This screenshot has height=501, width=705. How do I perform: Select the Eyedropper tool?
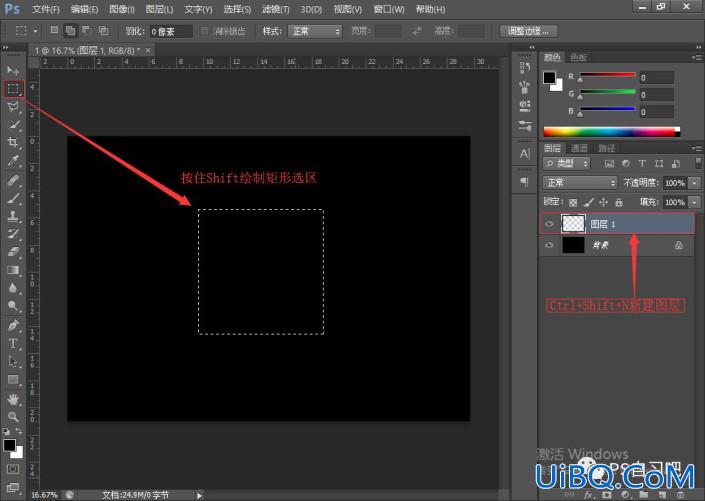click(13, 161)
